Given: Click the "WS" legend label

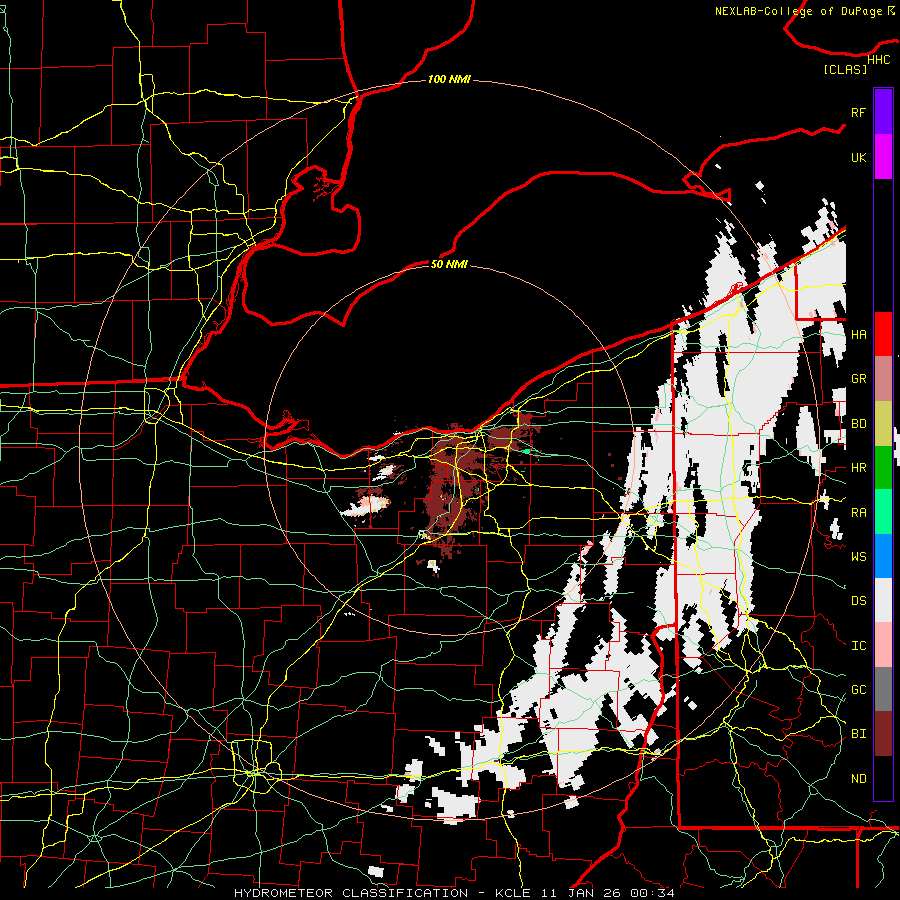Looking at the screenshot, I should tap(858, 557).
